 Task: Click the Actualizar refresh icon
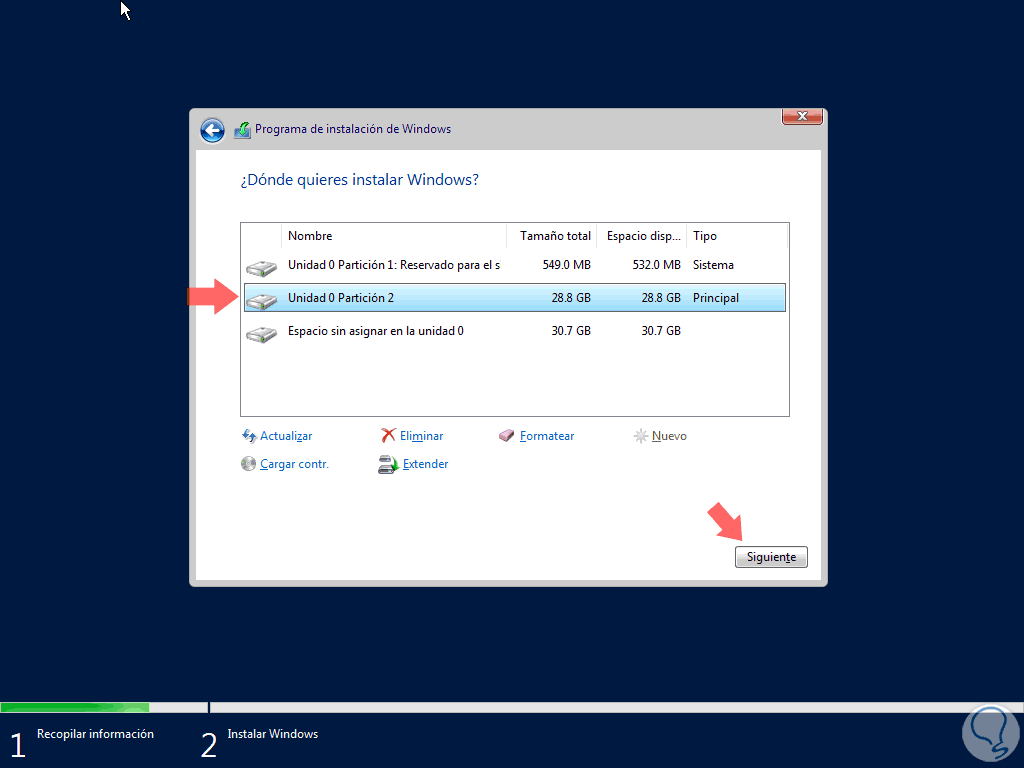point(249,436)
